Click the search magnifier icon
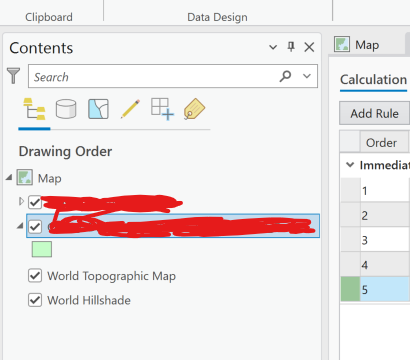This screenshot has height=360, width=410. pos(285,76)
